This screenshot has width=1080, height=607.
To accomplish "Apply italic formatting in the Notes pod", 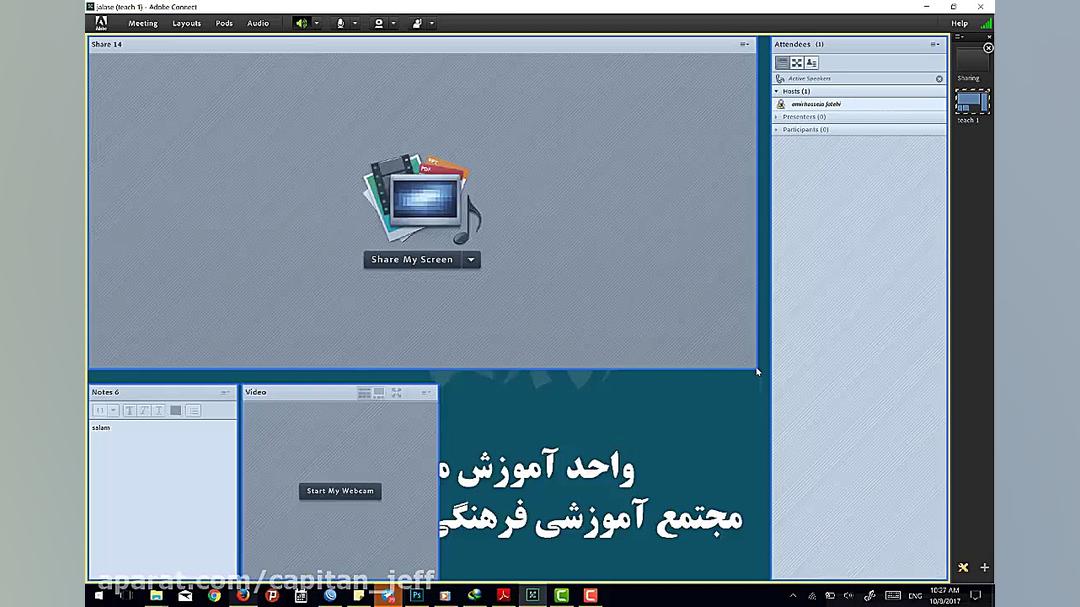I will pos(145,410).
